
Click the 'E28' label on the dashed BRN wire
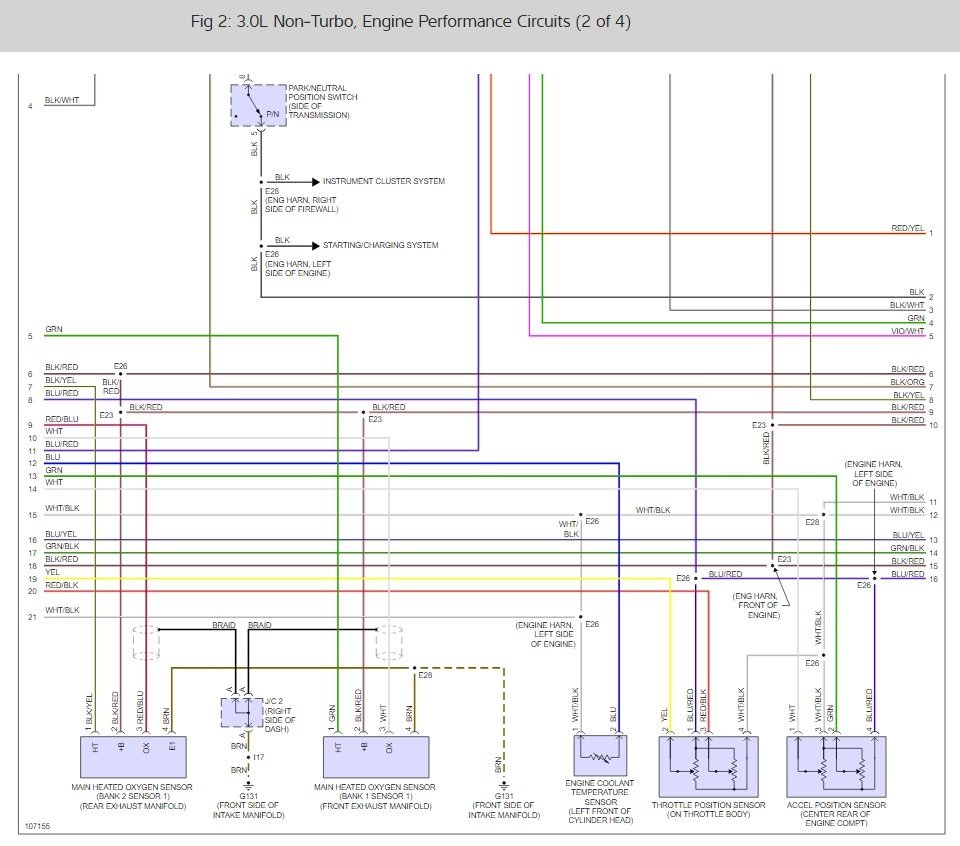pyautogui.click(x=425, y=675)
